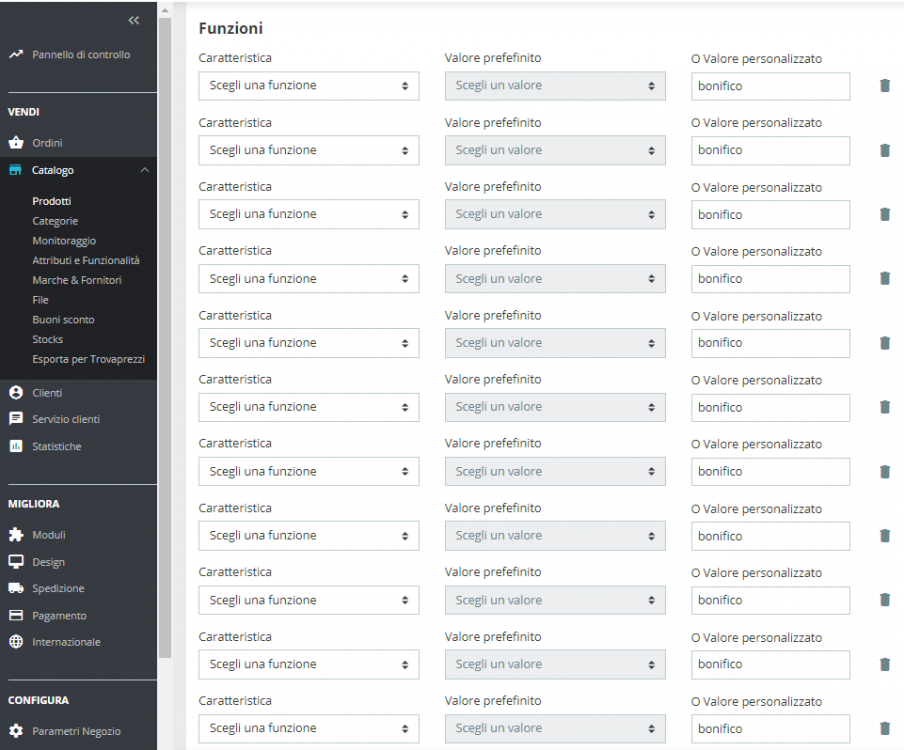The image size is (904, 750).
Task: Open the first Caratteristica dropdown under Funzioni
Action: click(x=308, y=86)
